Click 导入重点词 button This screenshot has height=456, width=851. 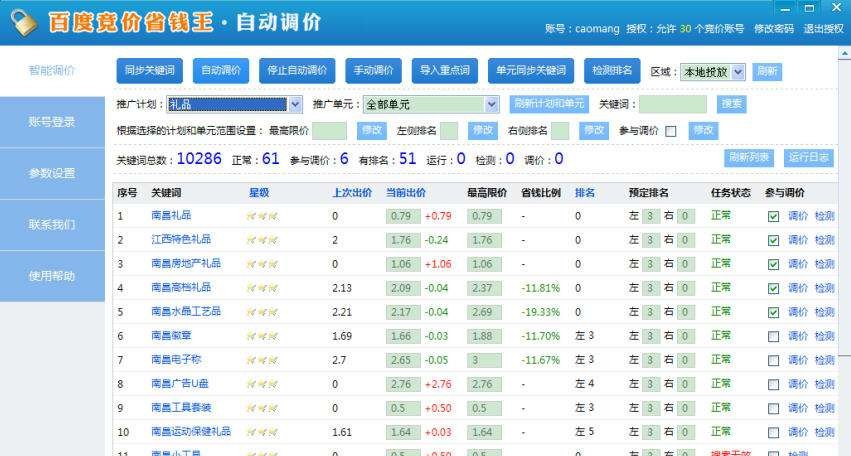pyautogui.click(x=445, y=71)
